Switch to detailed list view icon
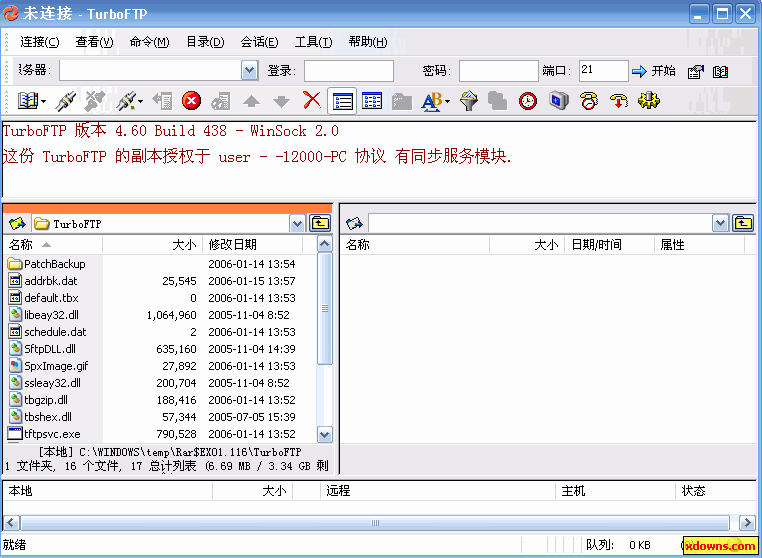762x558 pixels. (342, 101)
